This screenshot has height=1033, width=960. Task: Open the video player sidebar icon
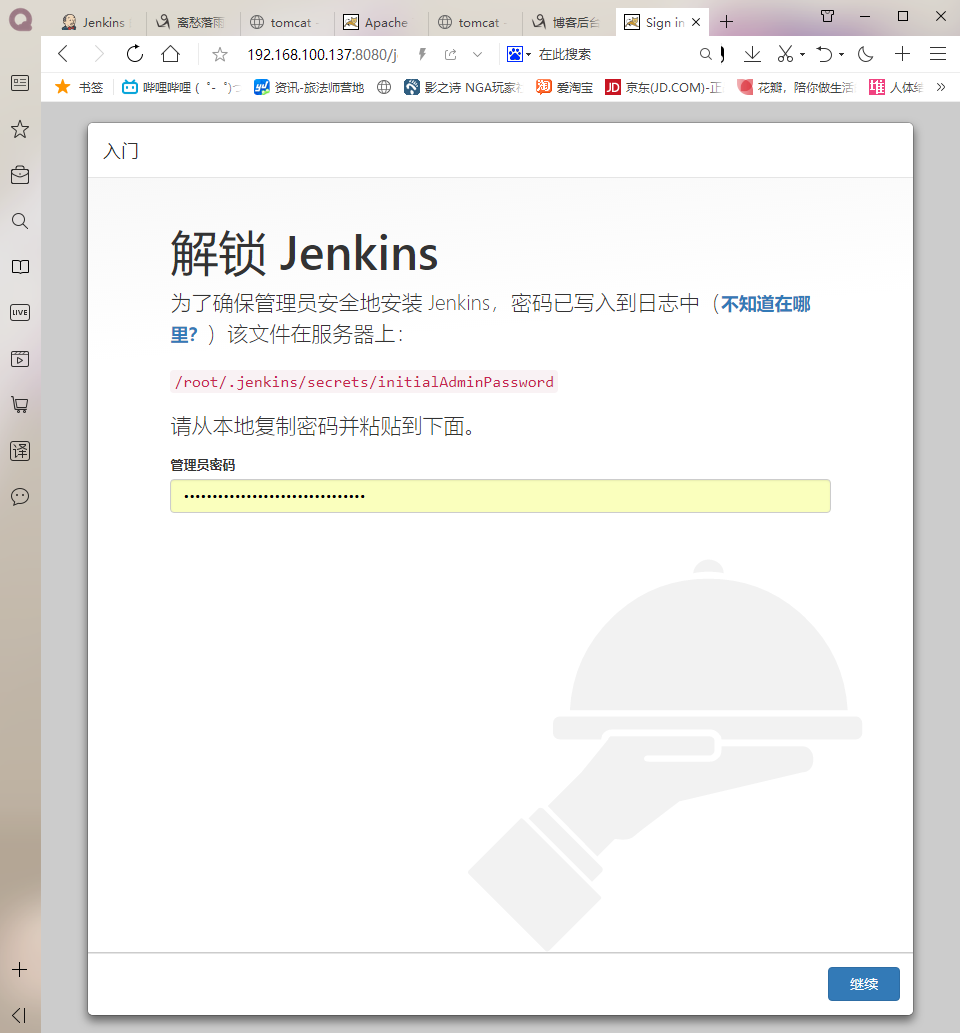(x=20, y=359)
